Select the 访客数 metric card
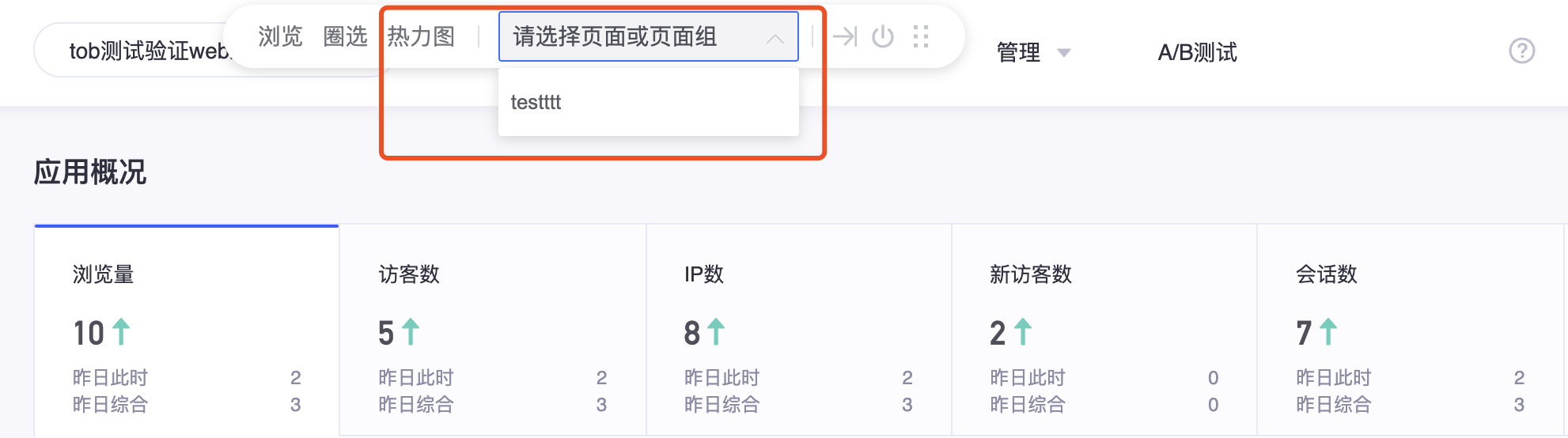 tap(493, 330)
